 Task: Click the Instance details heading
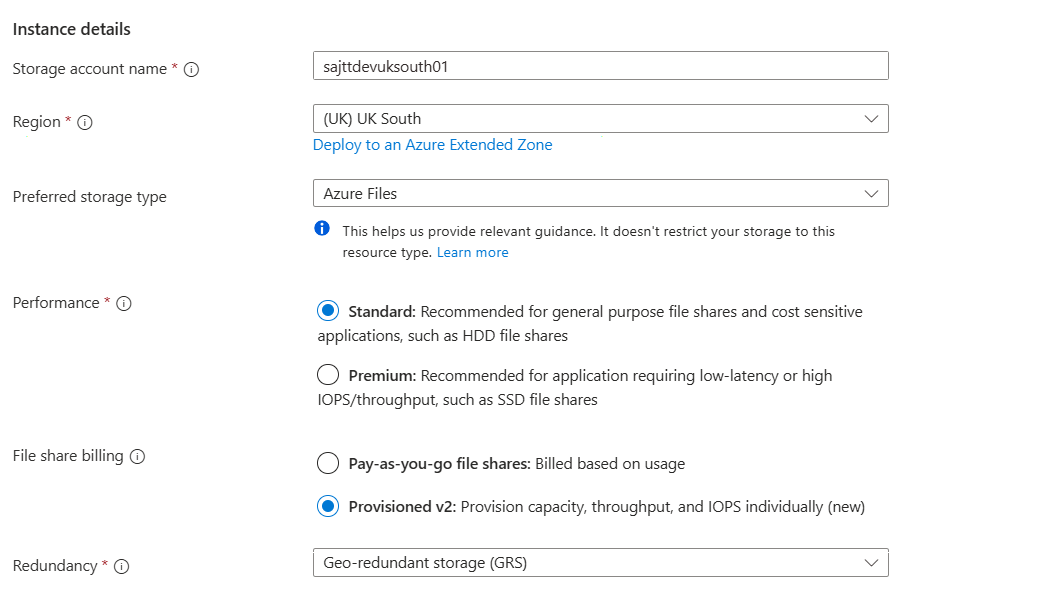71,30
